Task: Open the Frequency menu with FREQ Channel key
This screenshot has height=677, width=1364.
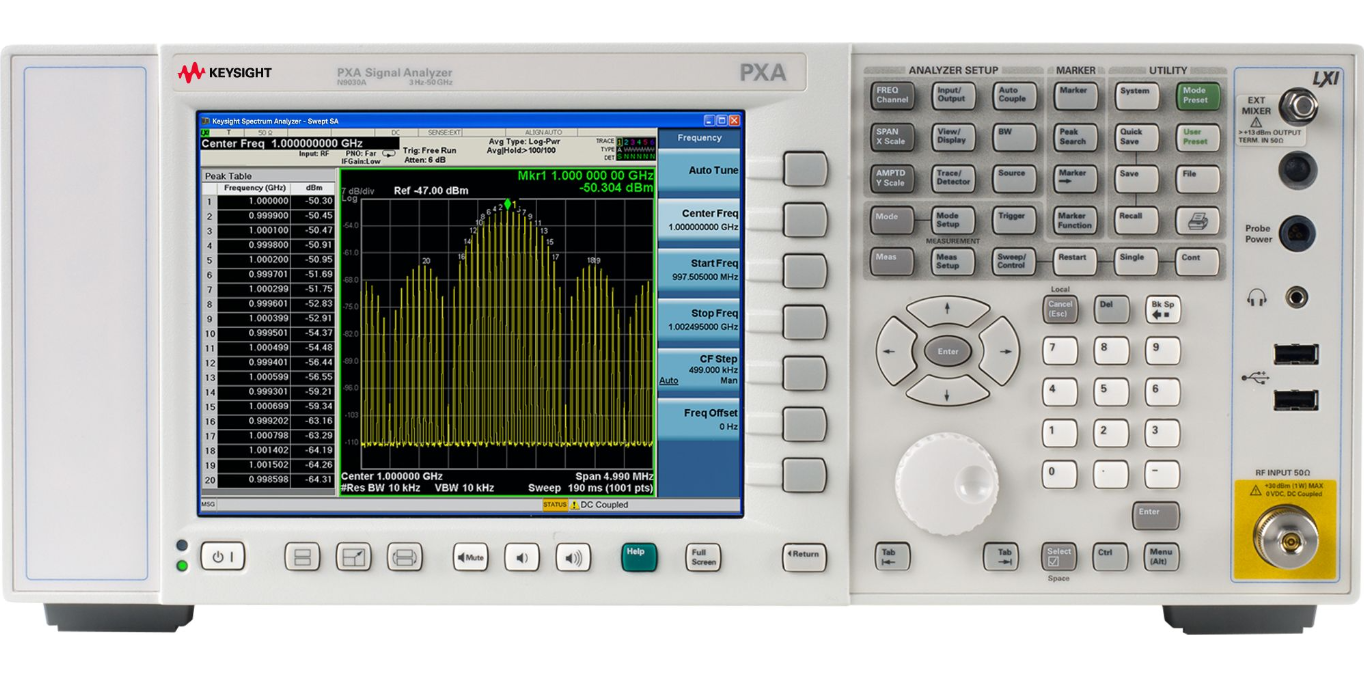Action: [891, 95]
